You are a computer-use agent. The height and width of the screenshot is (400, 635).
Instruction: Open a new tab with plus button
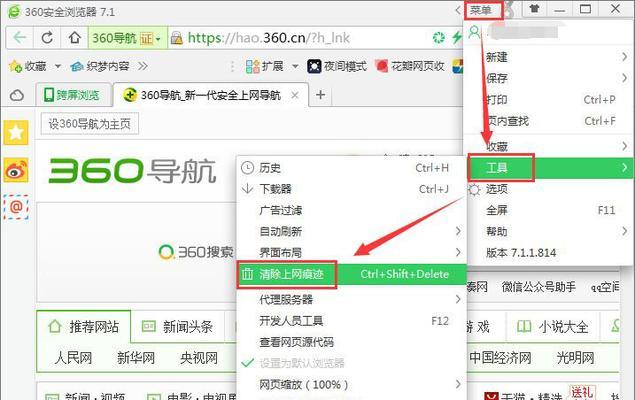tap(320, 95)
